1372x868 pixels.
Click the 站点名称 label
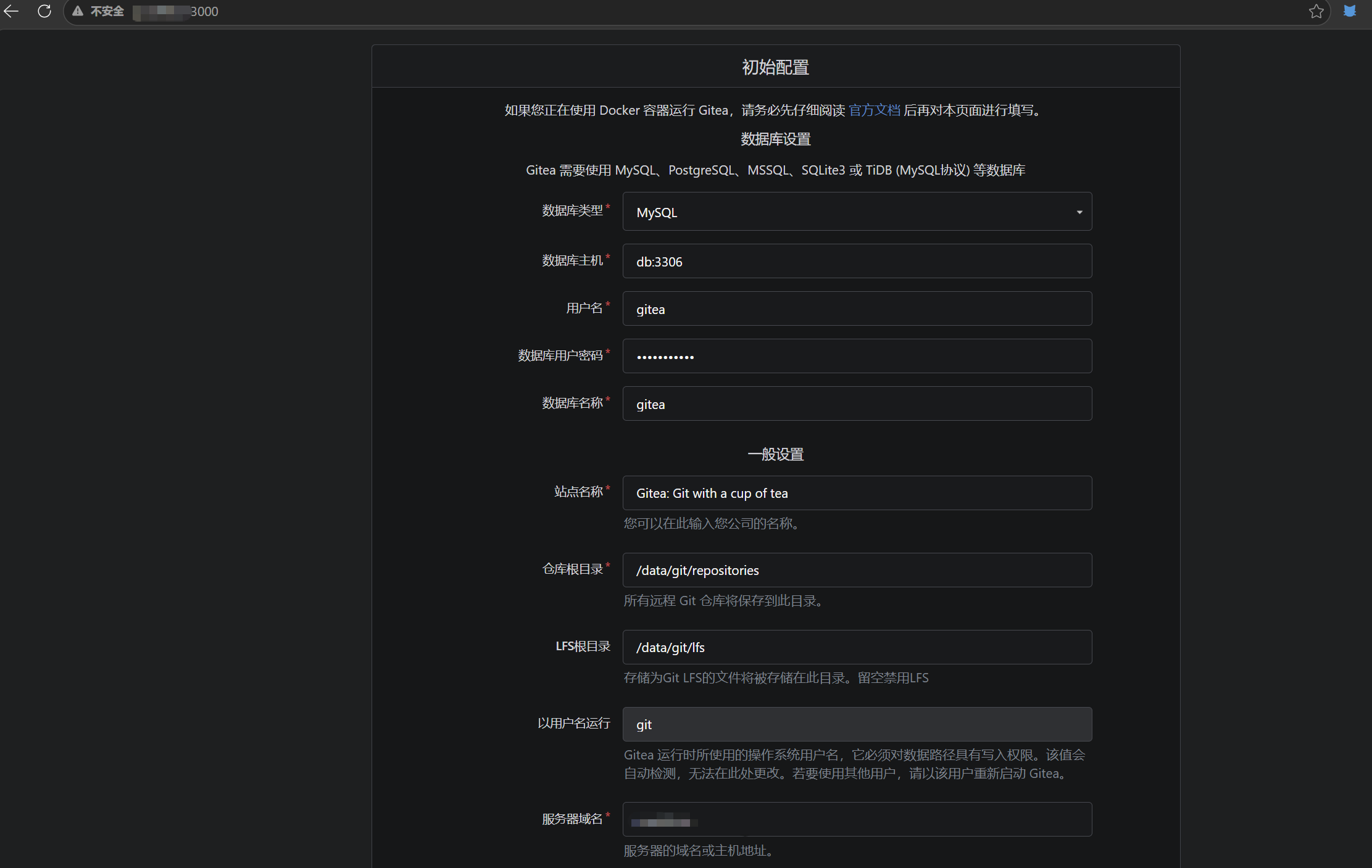[x=578, y=492]
